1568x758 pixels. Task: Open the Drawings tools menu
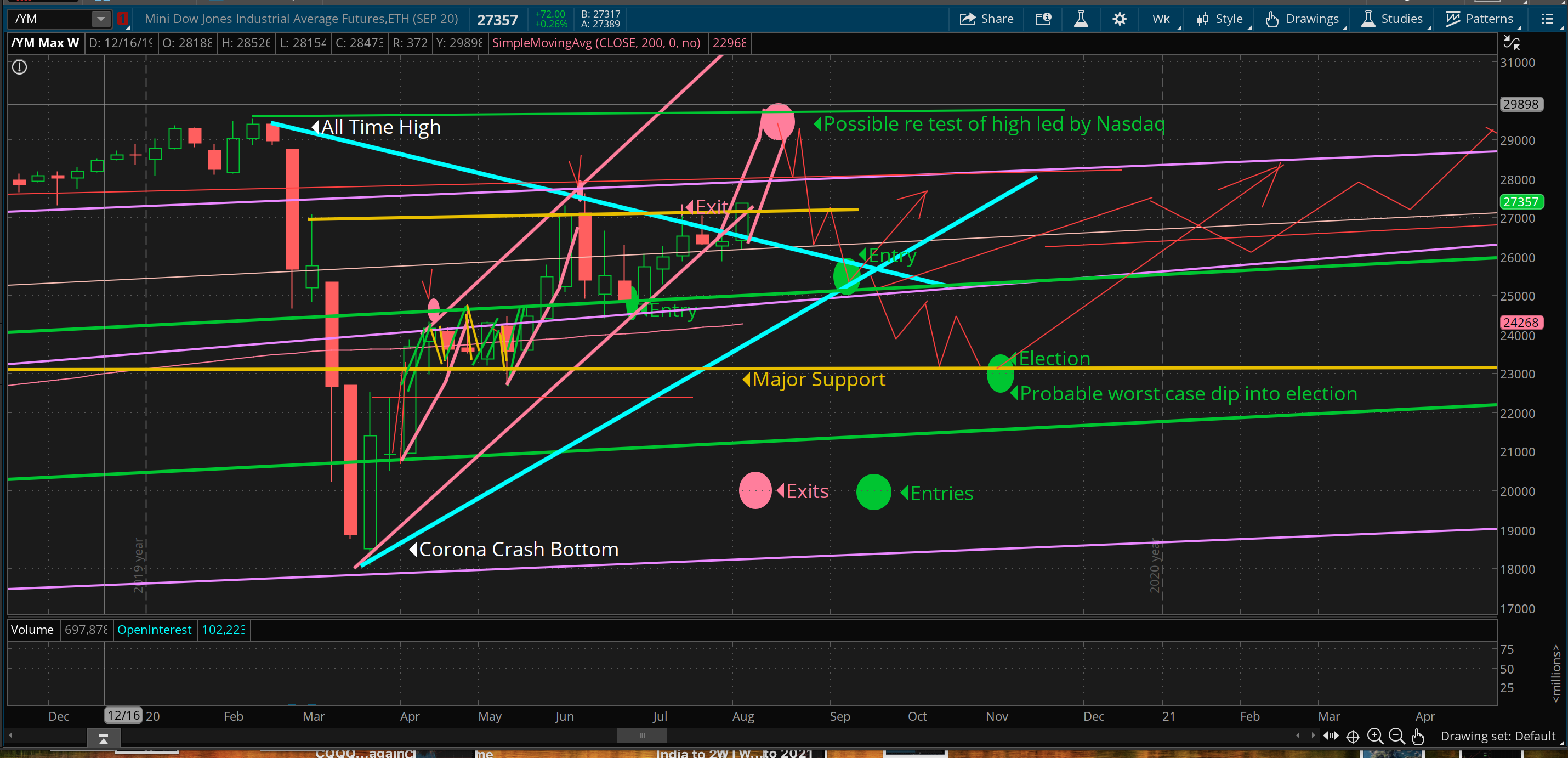pos(1303,19)
